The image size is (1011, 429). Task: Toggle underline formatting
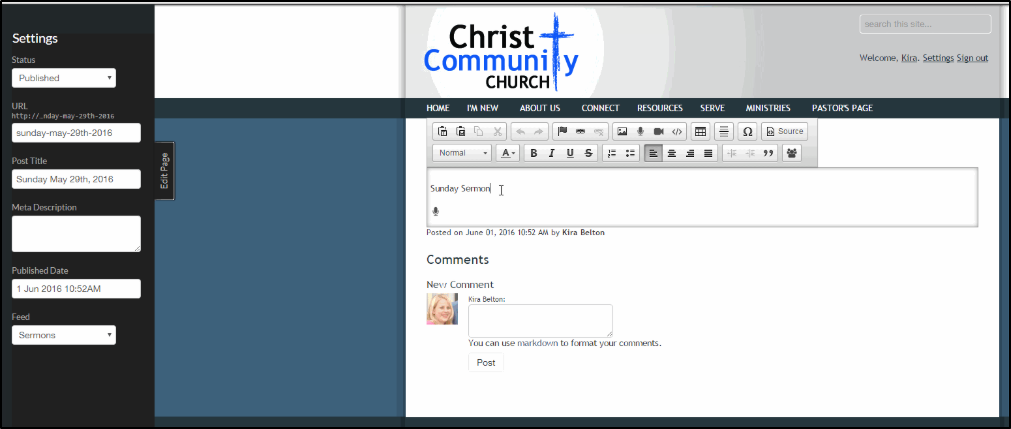tap(570, 153)
